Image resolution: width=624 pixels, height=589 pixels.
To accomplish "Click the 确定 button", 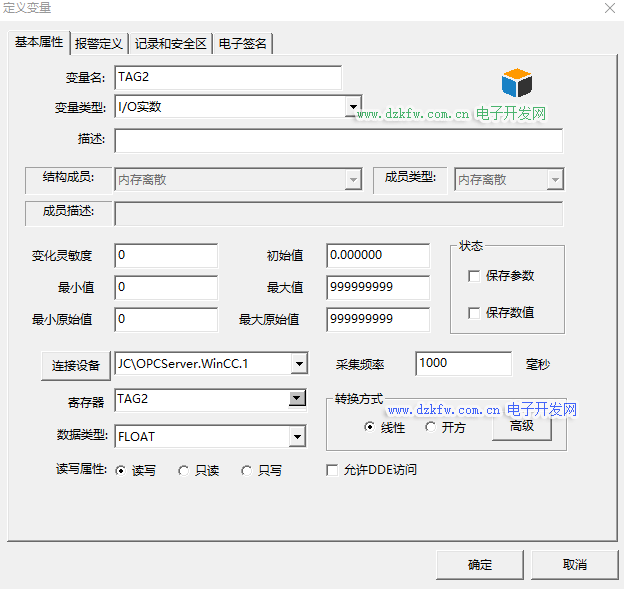I will [479, 564].
